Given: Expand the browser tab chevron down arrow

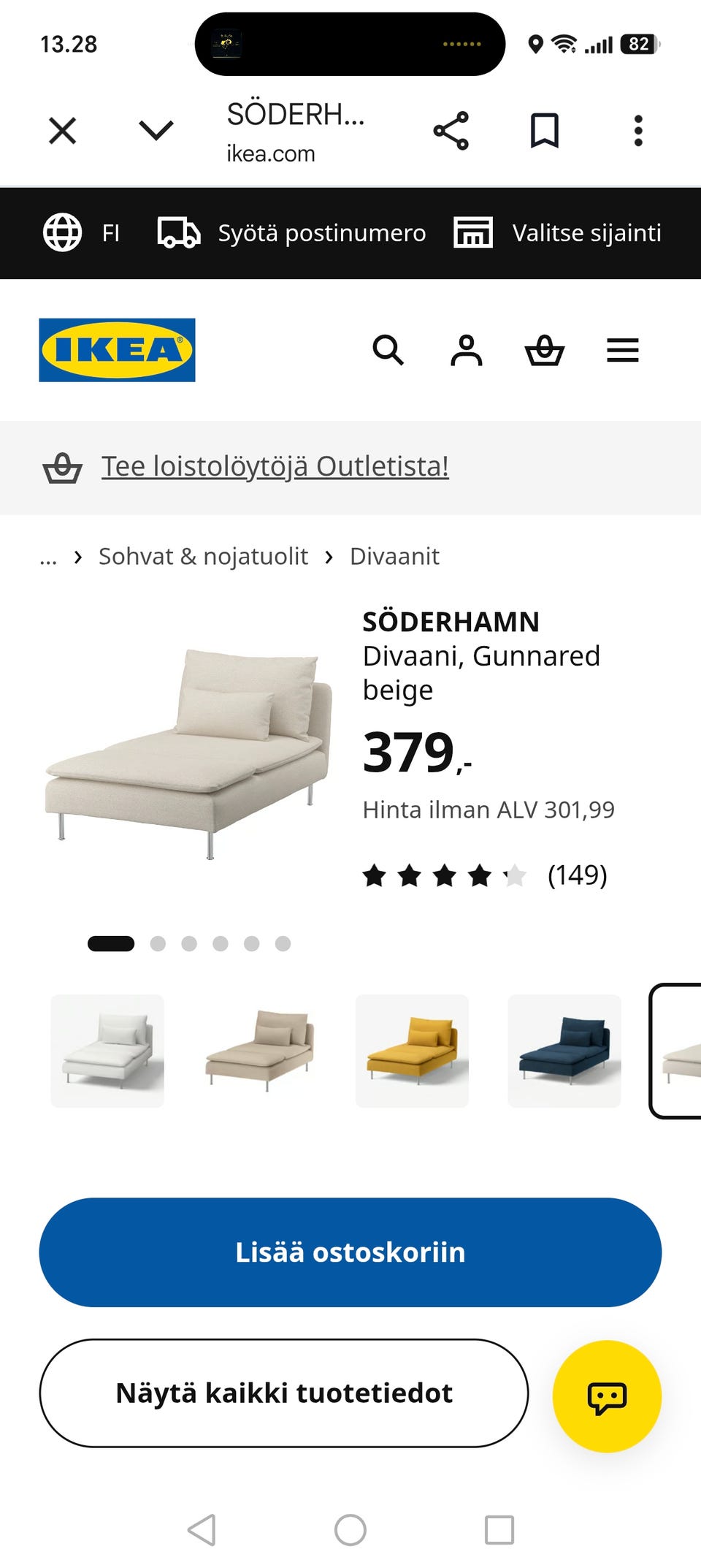Looking at the screenshot, I should 156,131.
